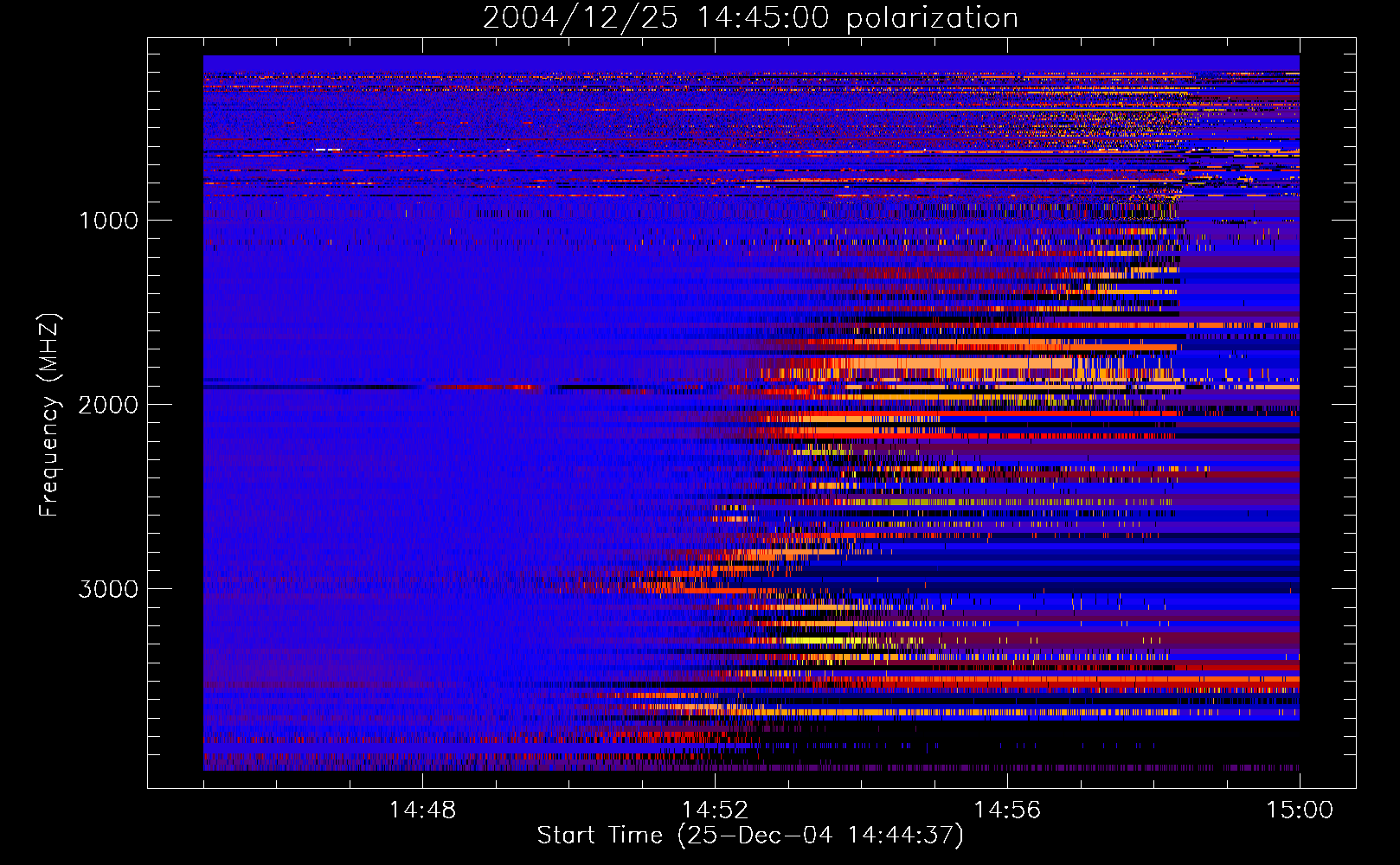Click the 1000 frequency tick label
This screenshot has width=1400, height=865.
pyautogui.click(x=108, y=221)
